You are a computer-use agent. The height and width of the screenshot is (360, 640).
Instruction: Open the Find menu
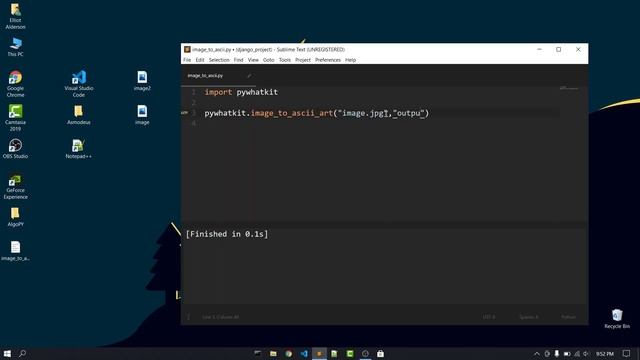238,60
